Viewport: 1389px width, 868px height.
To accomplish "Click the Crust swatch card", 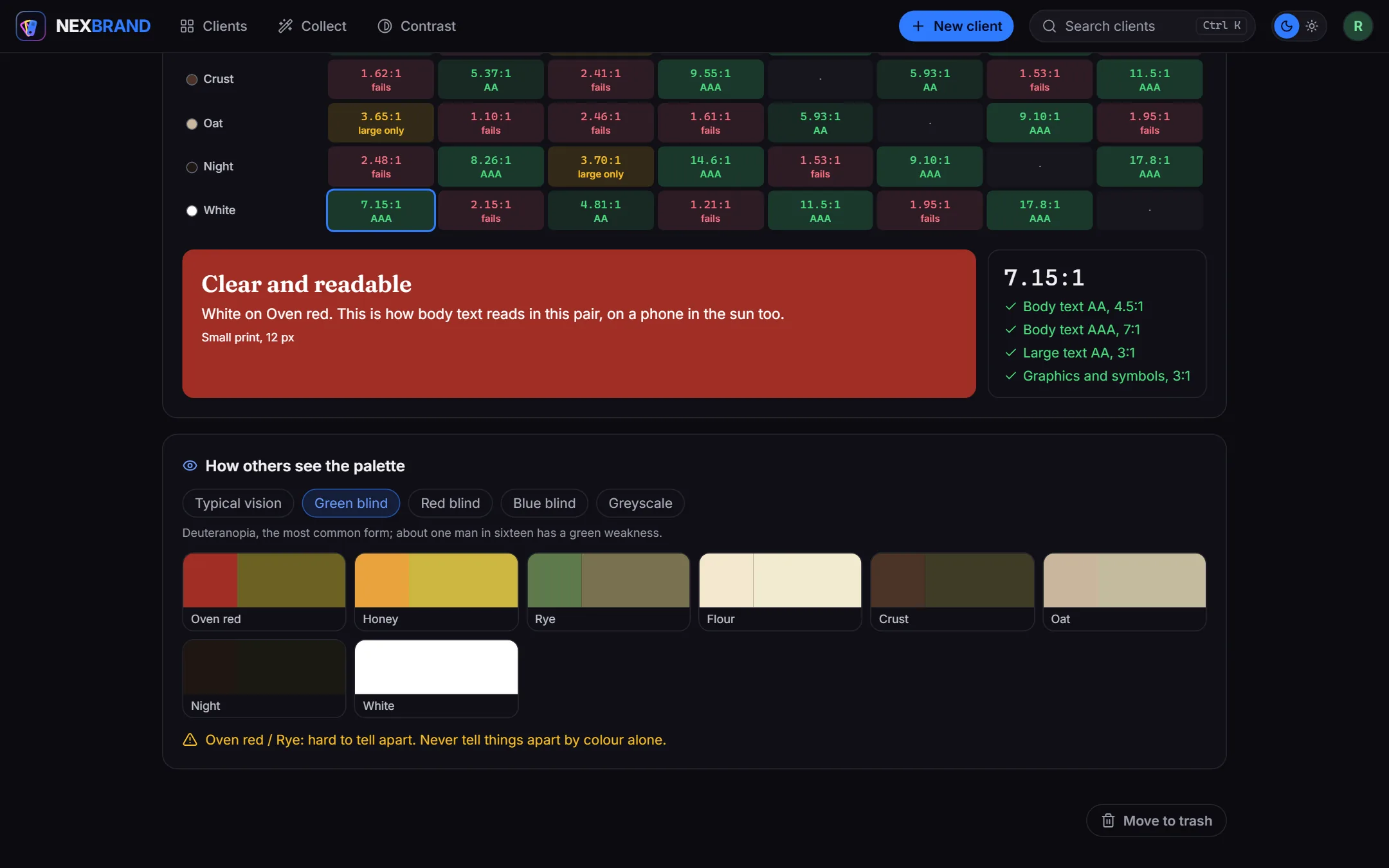I will [x=952, y=592].
